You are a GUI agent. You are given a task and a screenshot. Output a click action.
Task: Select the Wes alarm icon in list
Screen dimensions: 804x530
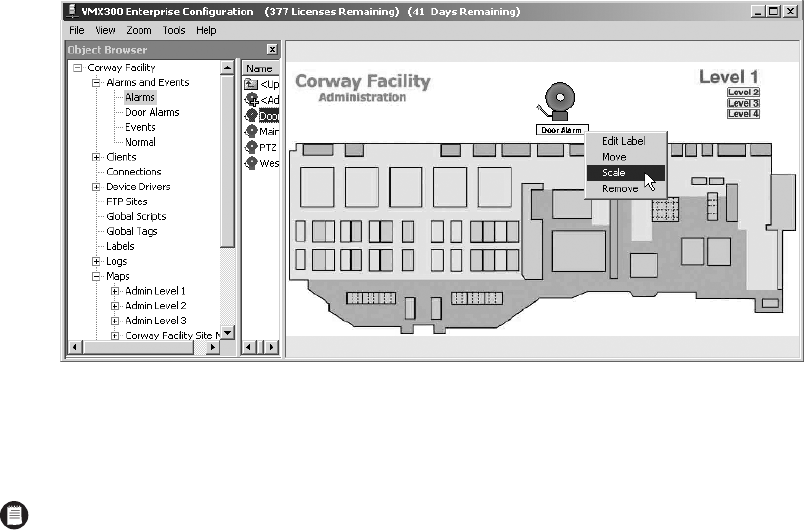coord(251,162)
